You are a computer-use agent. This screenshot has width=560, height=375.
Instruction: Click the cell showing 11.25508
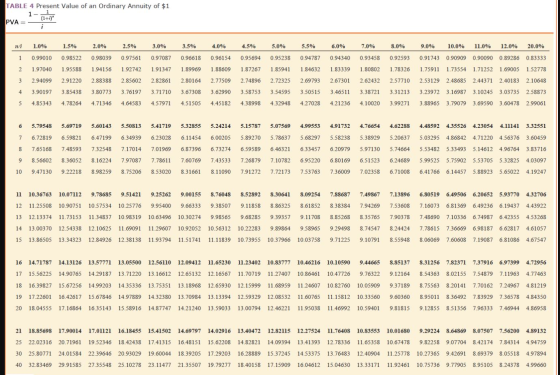tap(40, 206)
